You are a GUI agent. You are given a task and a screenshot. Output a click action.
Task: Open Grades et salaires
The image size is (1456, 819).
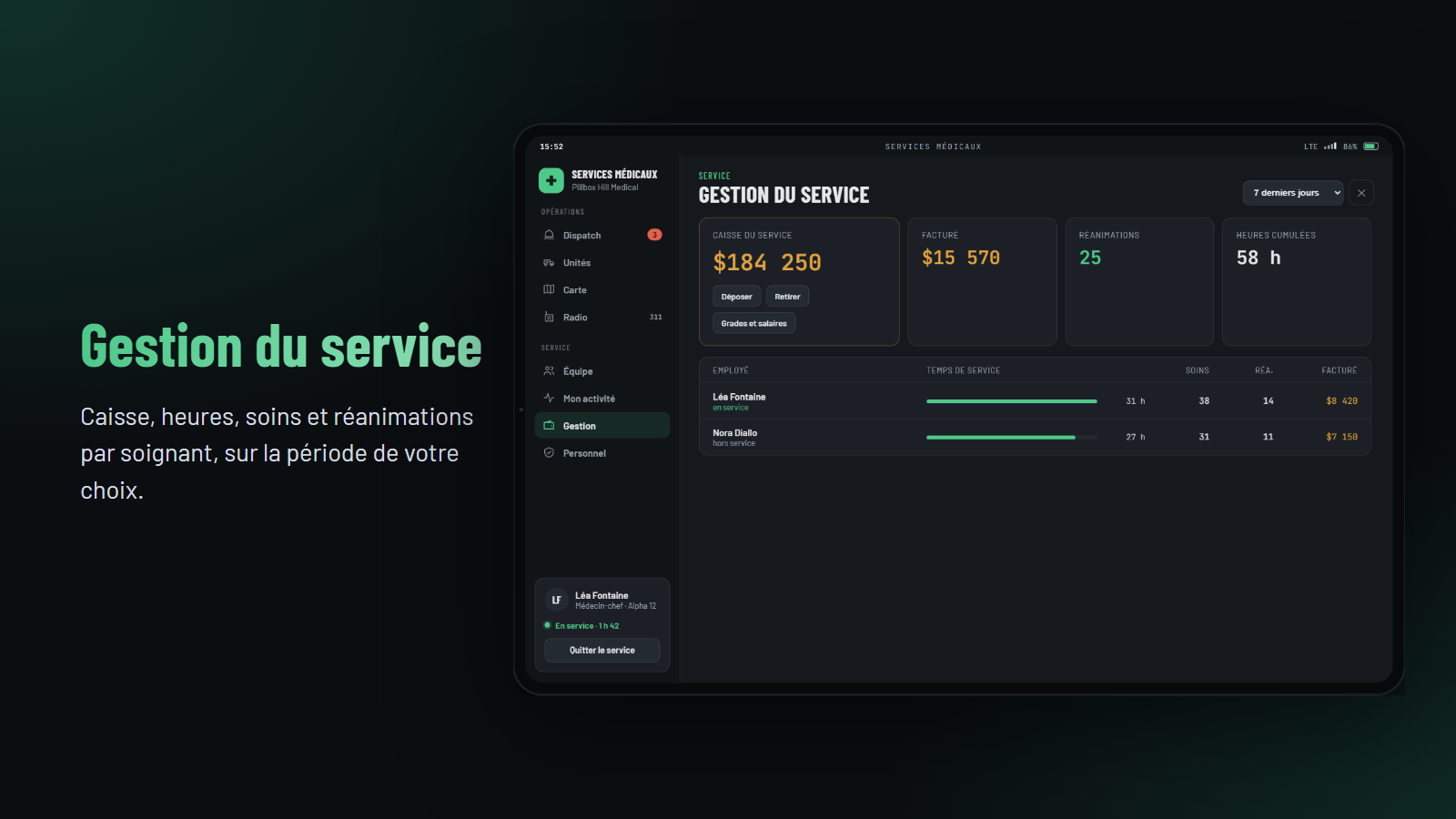click(753, 323)
